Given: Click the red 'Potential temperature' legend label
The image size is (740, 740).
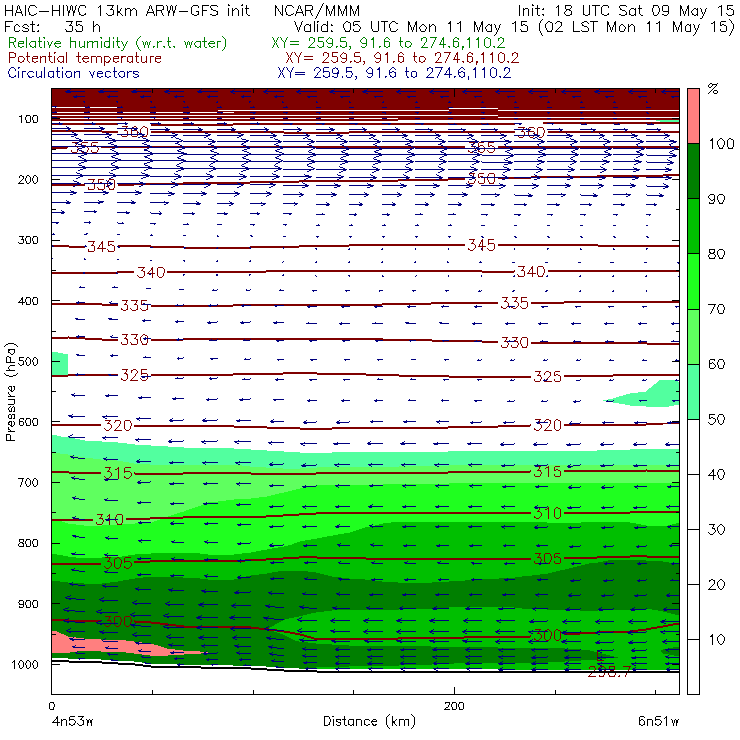Looking at the screenshot, I should click(85, 58).
